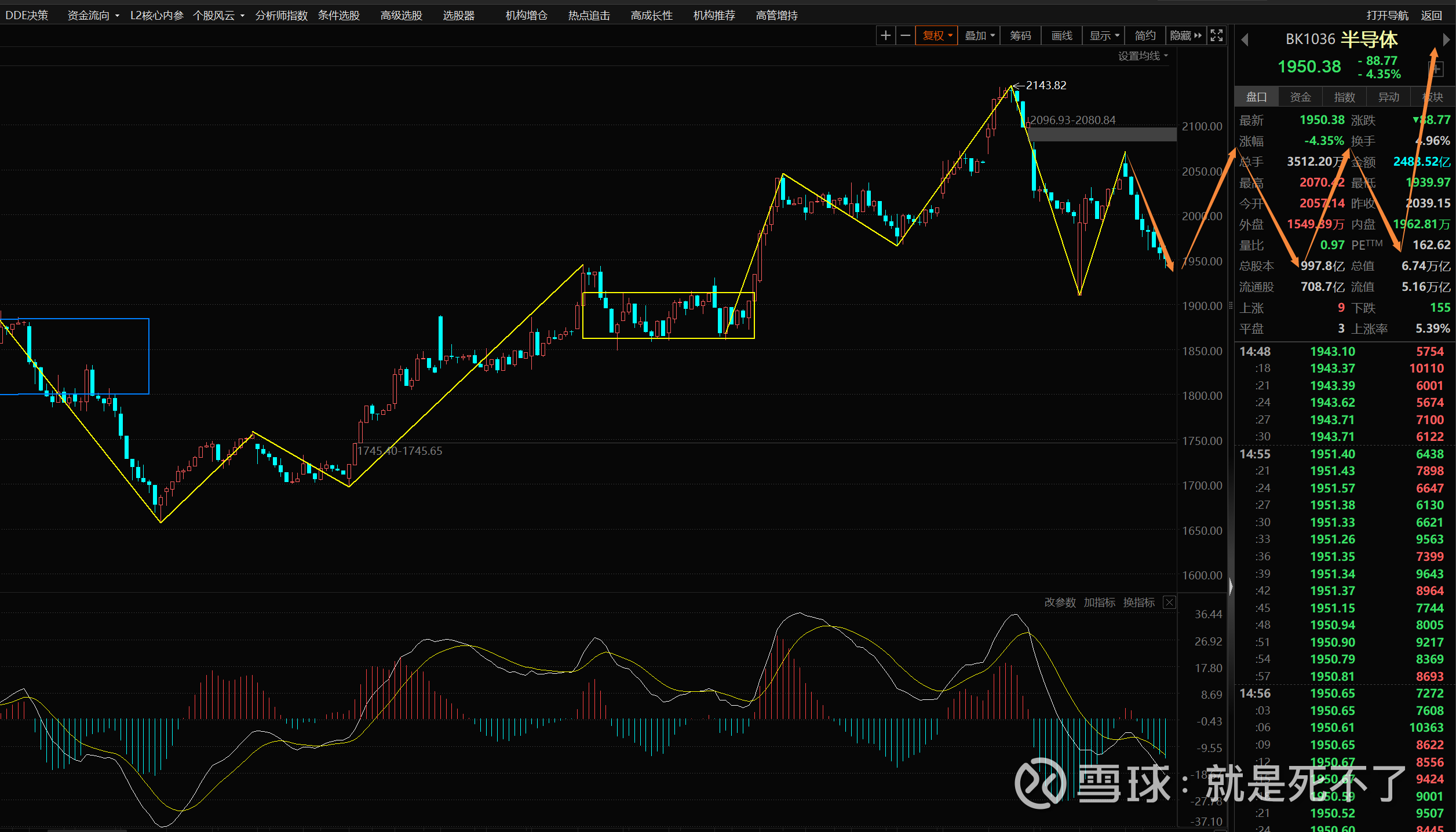
Task: Click the panel divider collapse handle
Action: click(1230, 586)
